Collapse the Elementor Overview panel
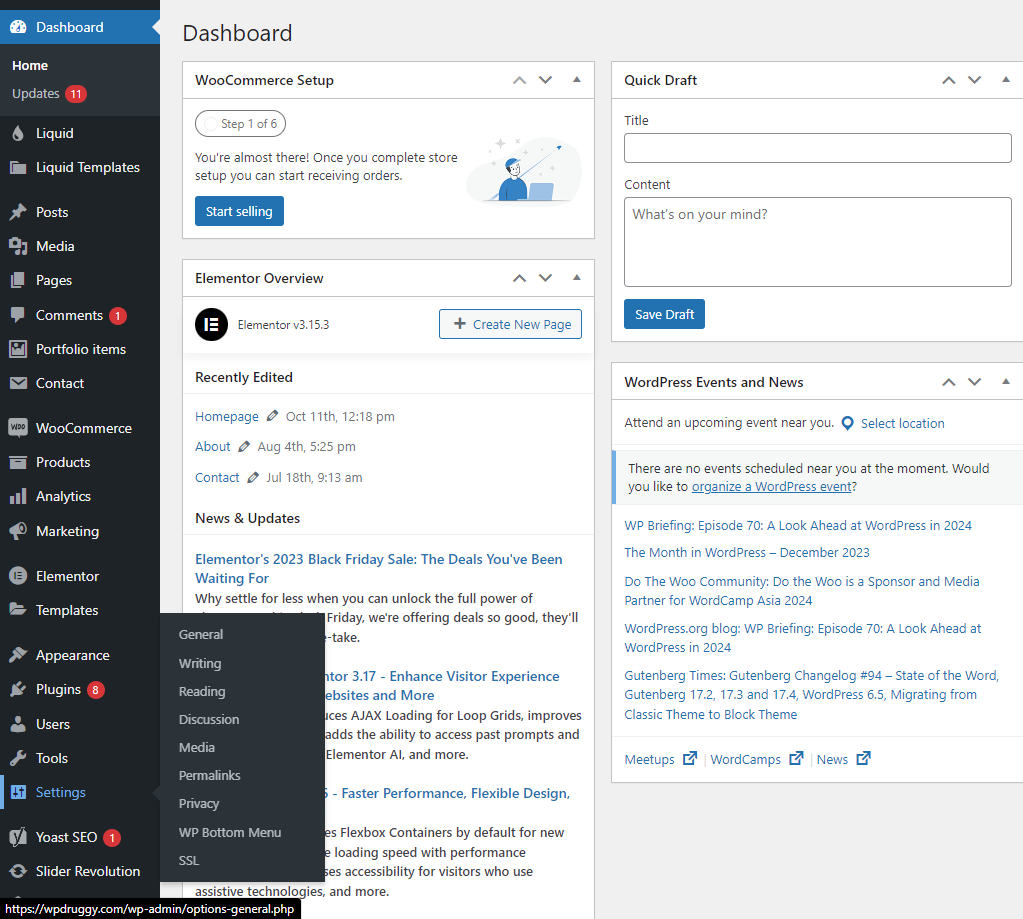The height and width of the screenshot is (919, 1023). coord(577,278)
